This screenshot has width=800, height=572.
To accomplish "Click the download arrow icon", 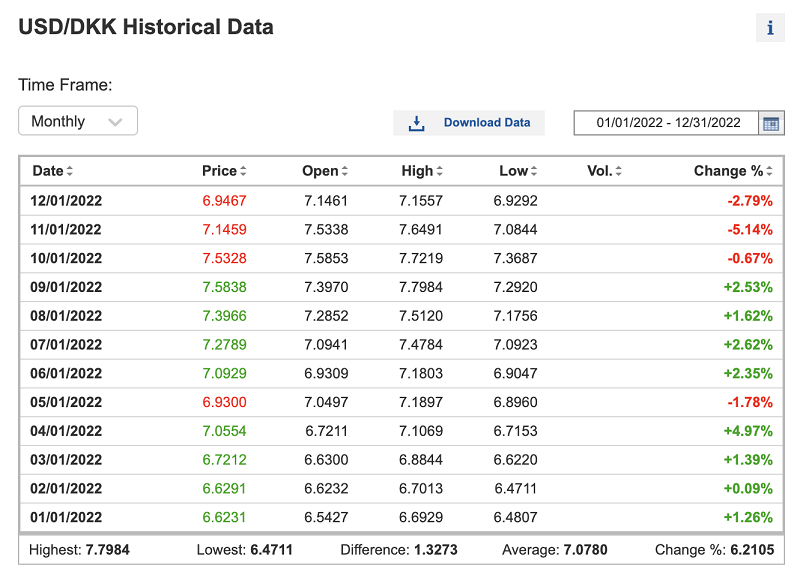I will (x=417, y=123).
